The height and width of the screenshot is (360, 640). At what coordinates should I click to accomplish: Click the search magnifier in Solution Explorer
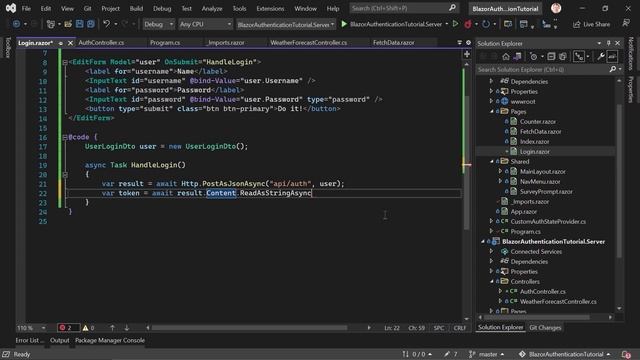pyautogui.click(x=613, y=70)
